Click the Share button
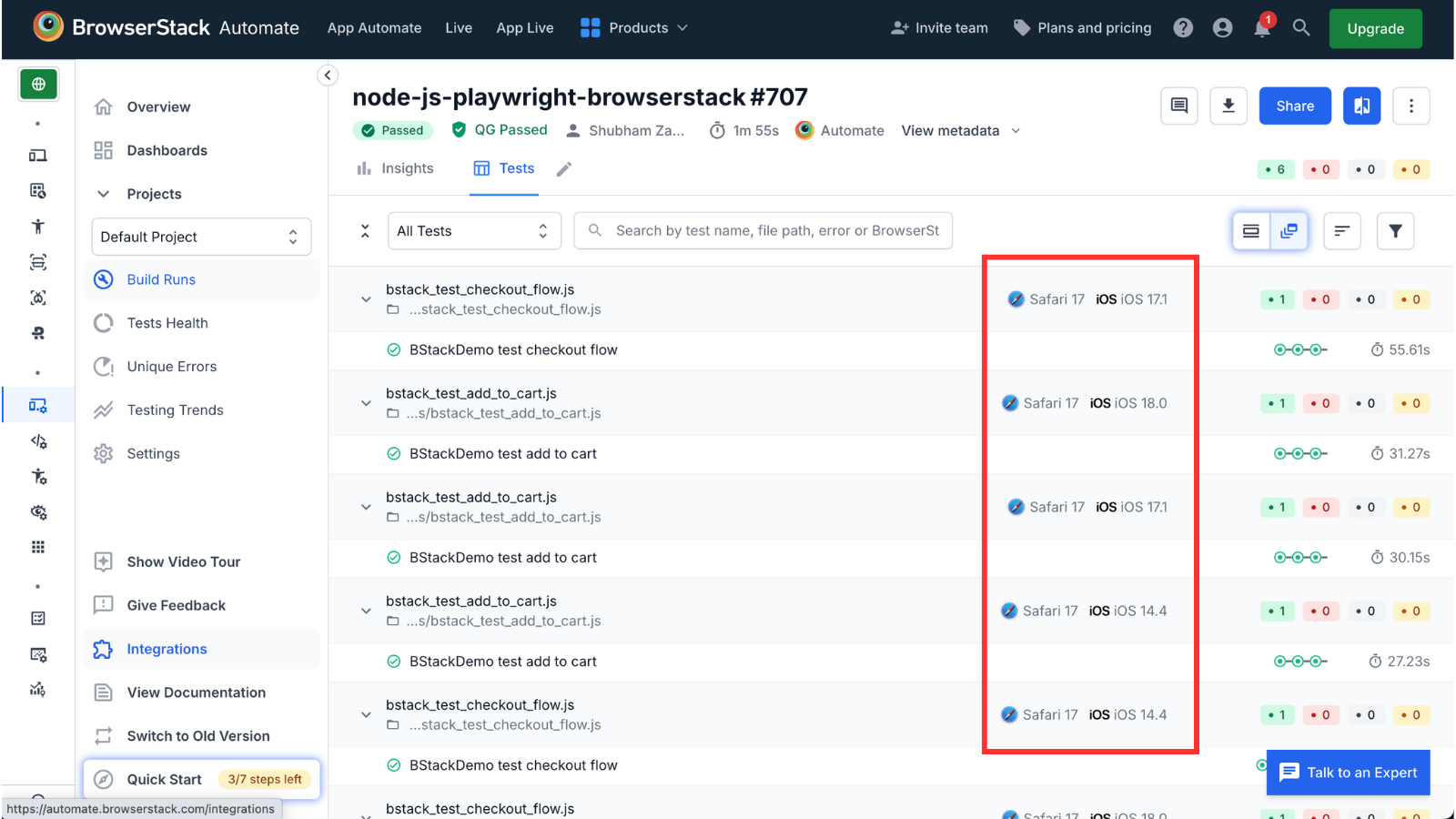The image size is (1456, 819). [x=1295, y=106]
